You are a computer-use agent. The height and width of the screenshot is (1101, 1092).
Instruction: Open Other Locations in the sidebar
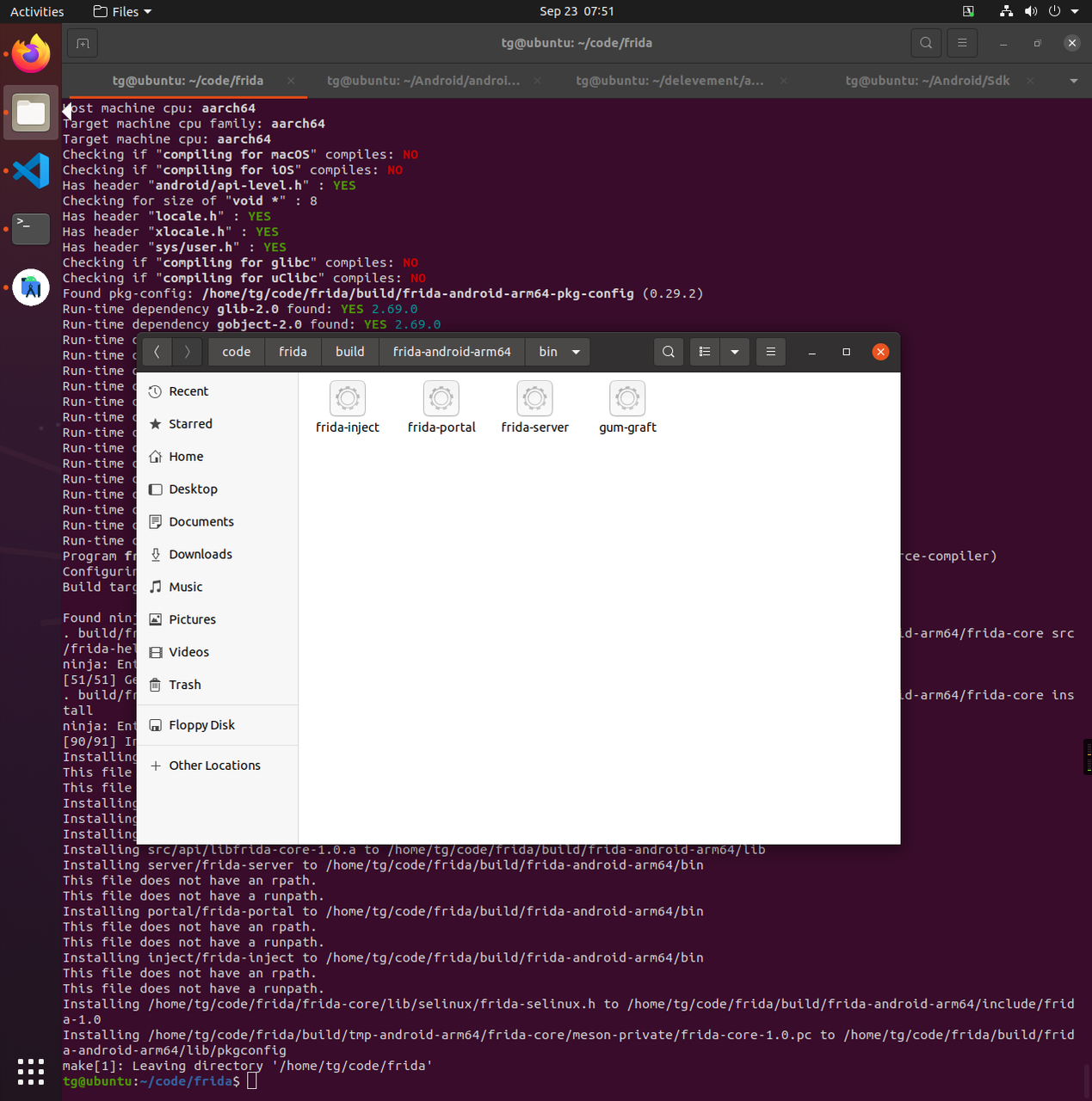tap(214, 766)
